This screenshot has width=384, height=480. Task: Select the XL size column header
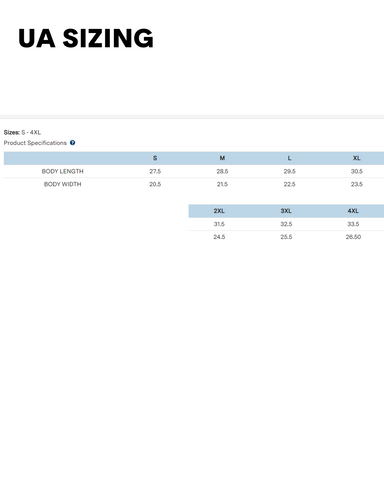pos(357,158)
